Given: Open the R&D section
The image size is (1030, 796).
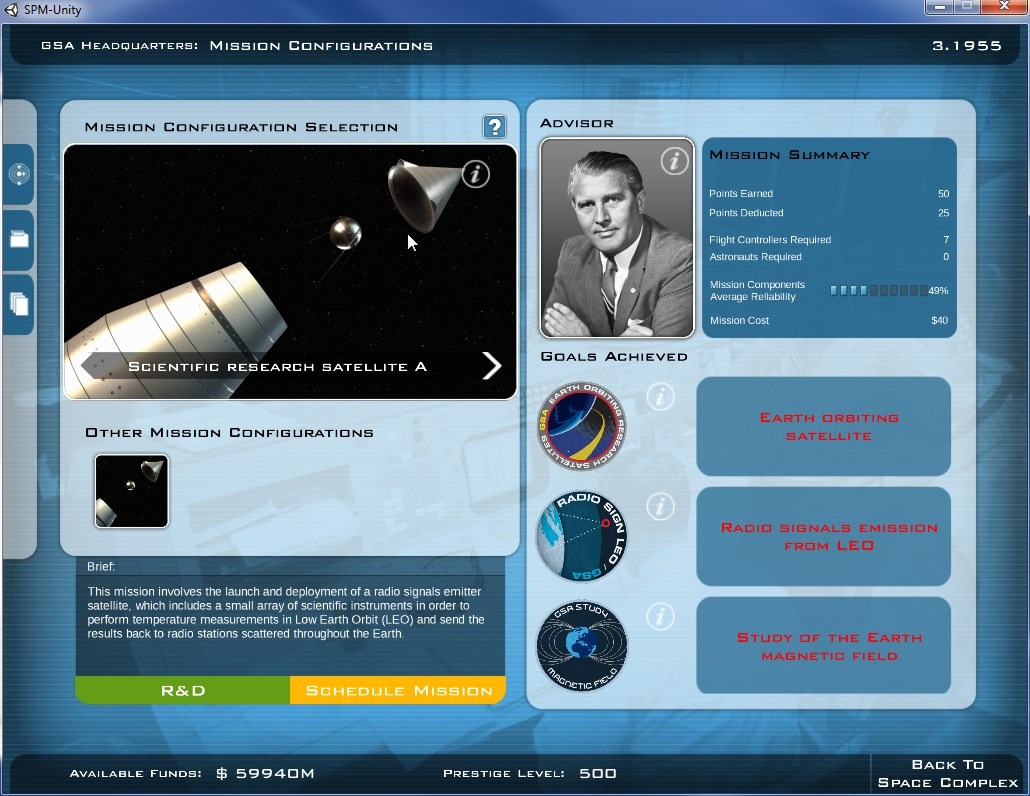Looking at the screenshot, I should (183, 691).
